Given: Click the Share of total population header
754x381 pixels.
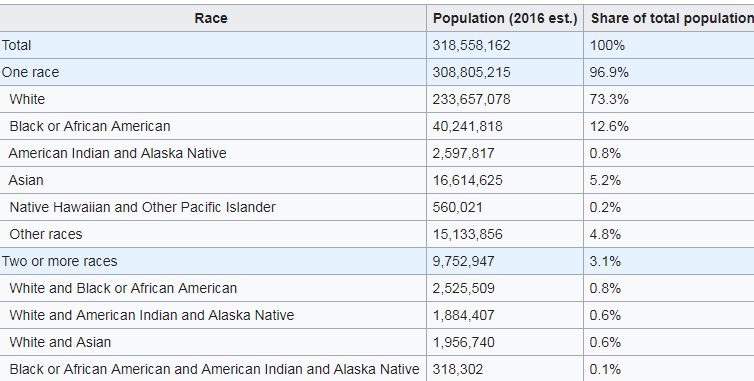Looking at the screenshot, I should pyautogui.click(x=672, y=18).
